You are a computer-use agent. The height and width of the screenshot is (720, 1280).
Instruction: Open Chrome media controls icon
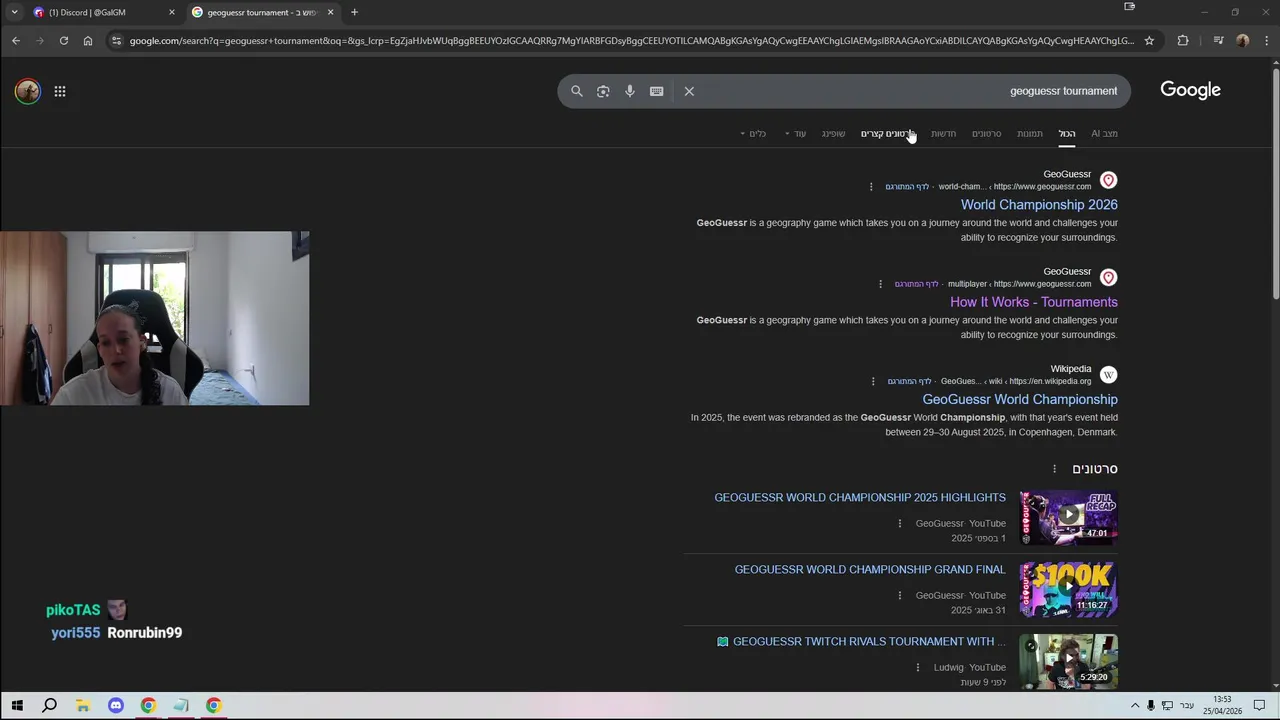point(1217,41)
